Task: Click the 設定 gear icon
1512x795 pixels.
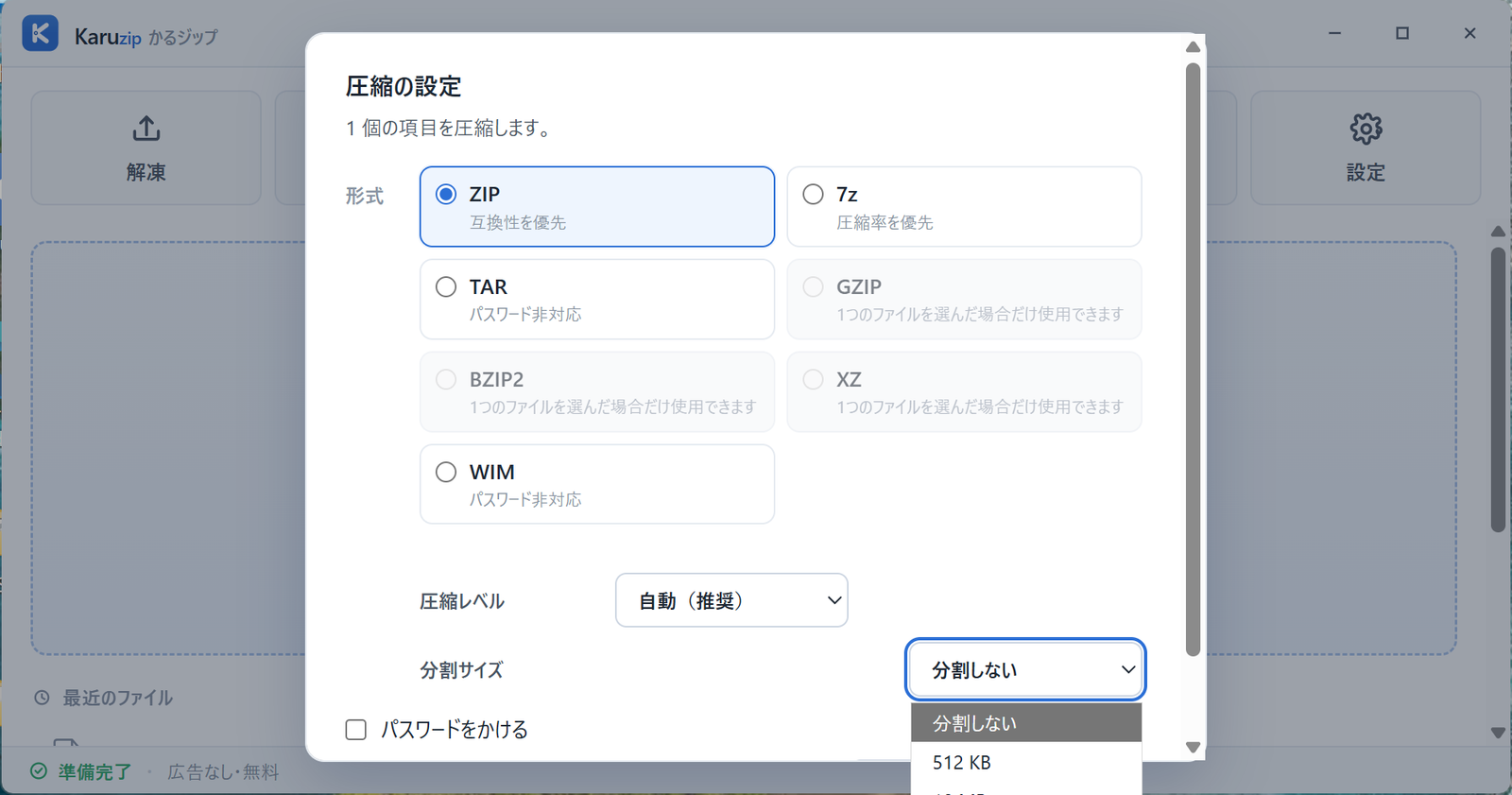Action: pos(1366,129)
